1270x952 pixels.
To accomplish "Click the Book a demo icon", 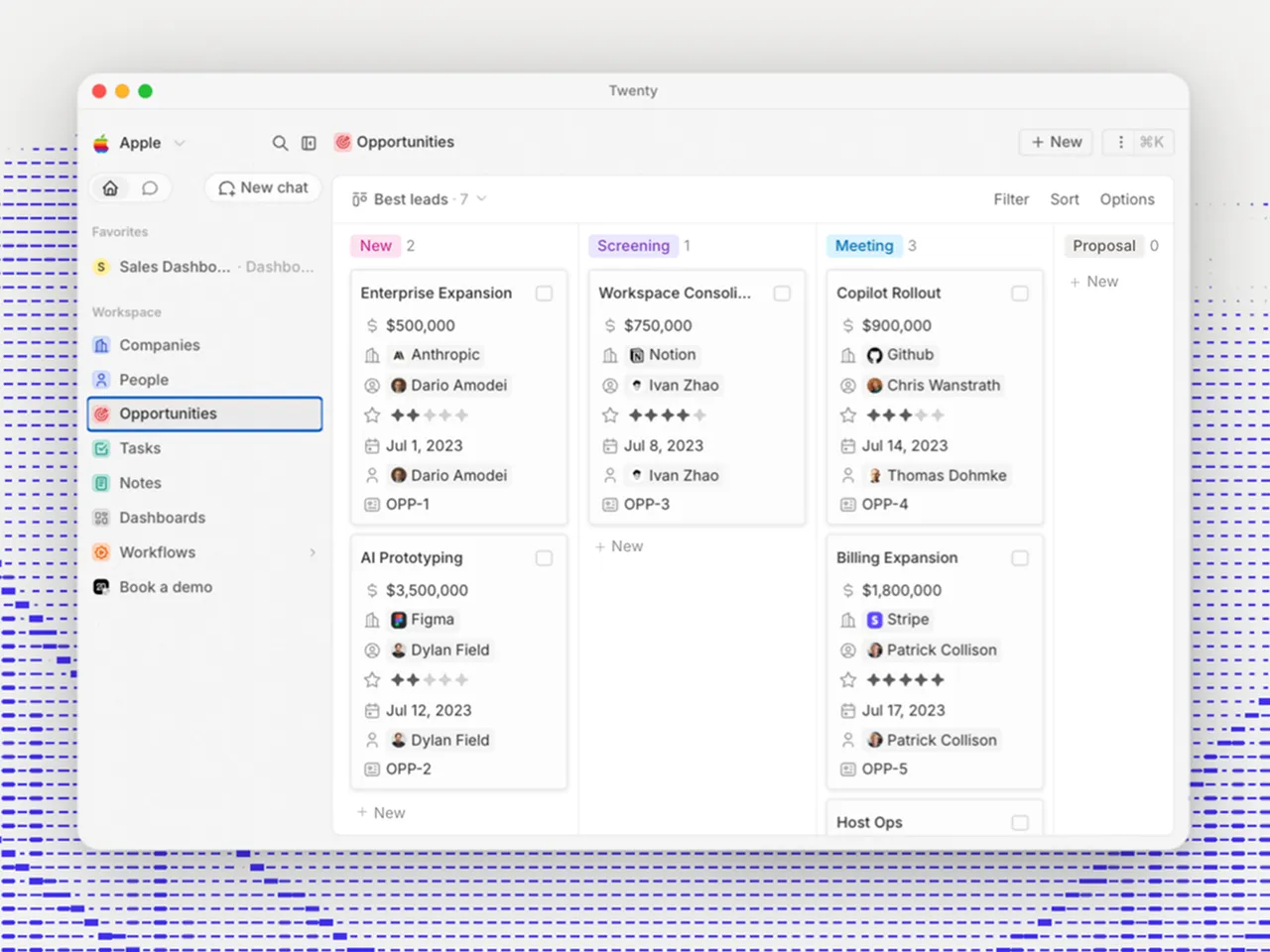I will tap(101, 587).
